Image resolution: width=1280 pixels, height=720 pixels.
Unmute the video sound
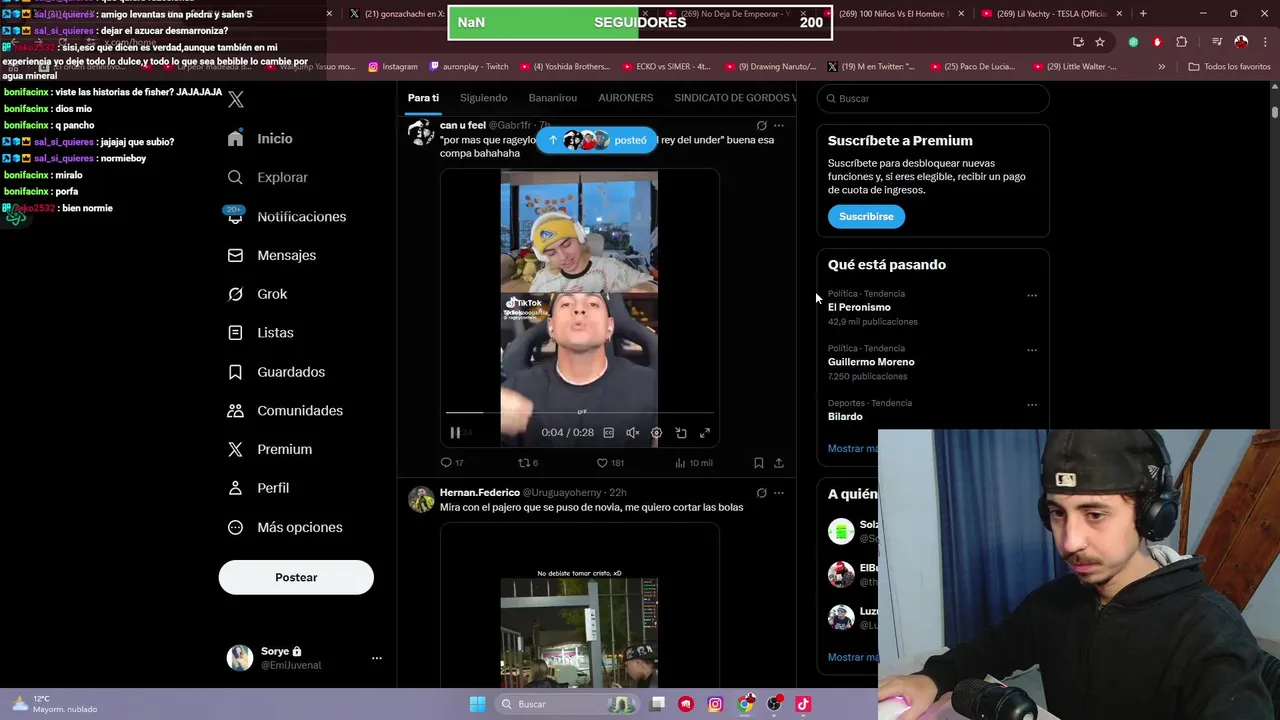[632, 433]
